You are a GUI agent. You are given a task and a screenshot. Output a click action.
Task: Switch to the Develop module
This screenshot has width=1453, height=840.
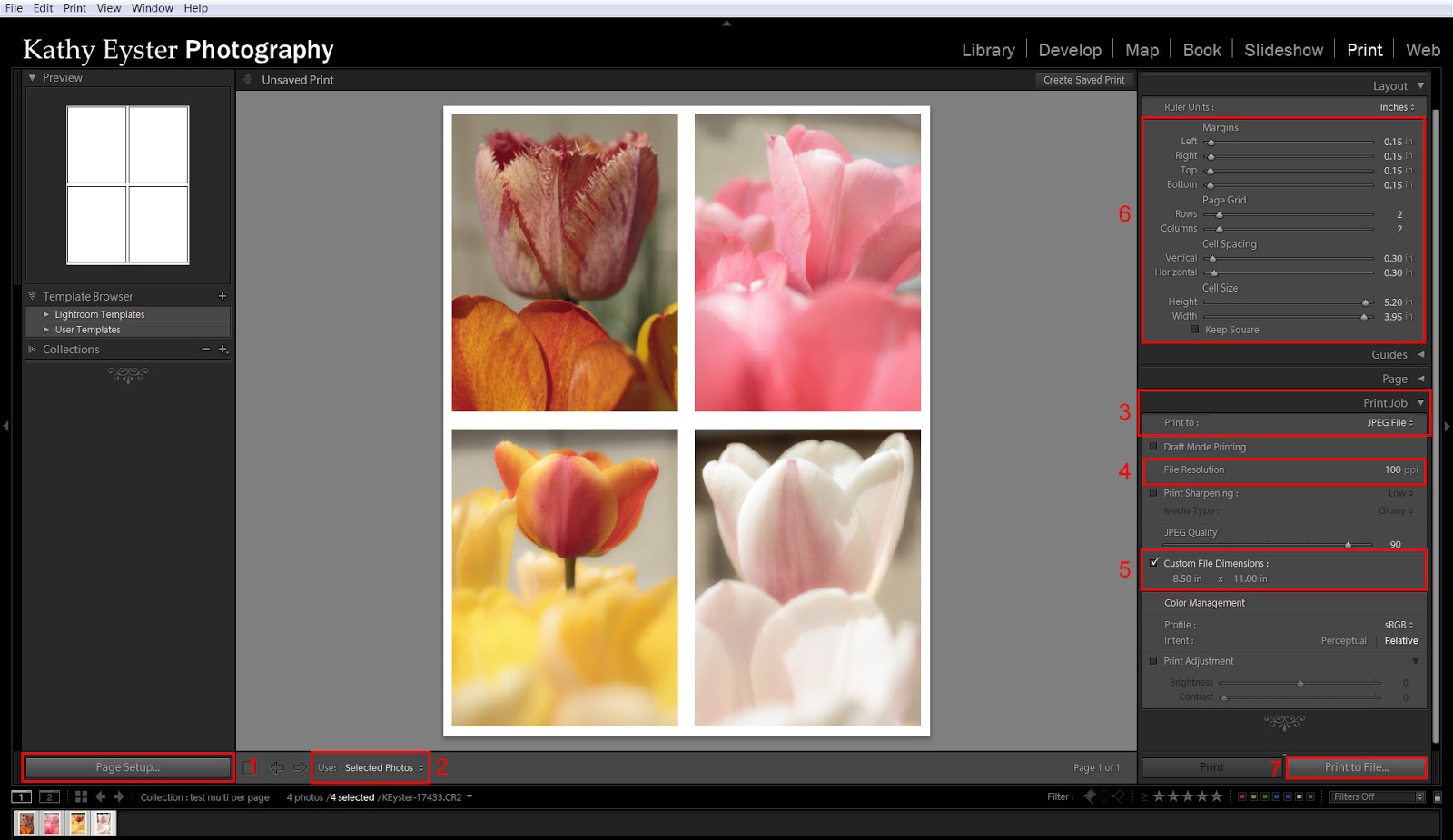click(1070, 50)
